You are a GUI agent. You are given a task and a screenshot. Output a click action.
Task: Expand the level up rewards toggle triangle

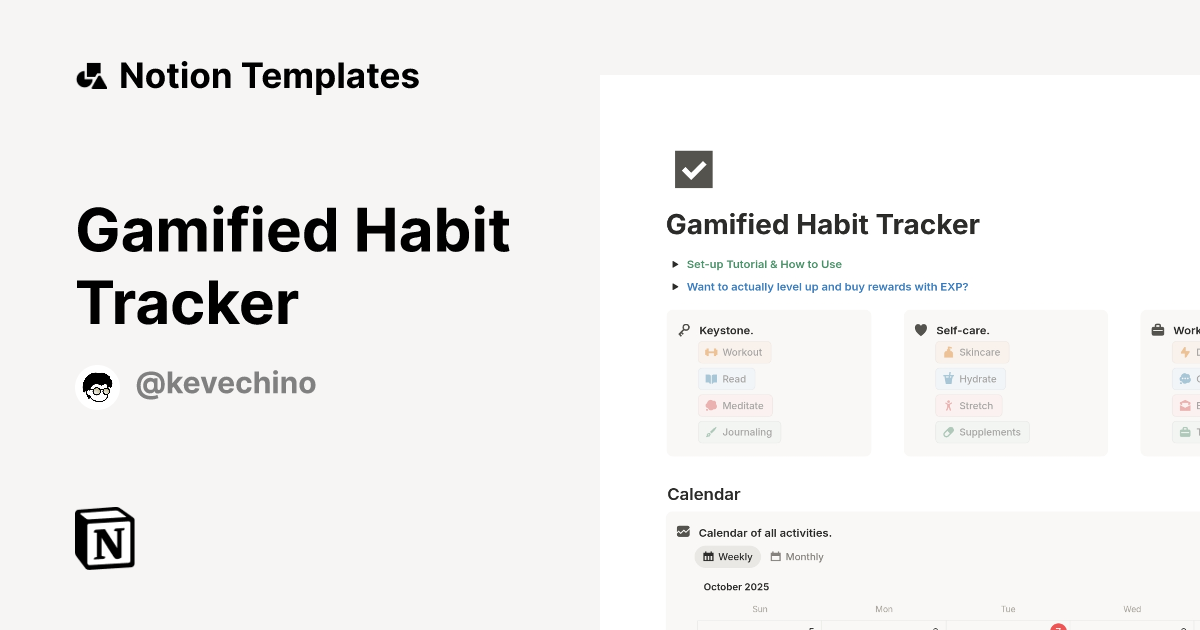tap(675, 286)
